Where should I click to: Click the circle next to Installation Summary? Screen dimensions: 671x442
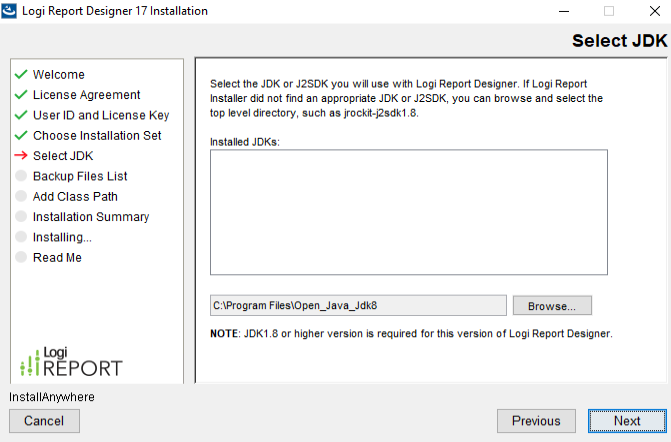[x=20, y=217]
